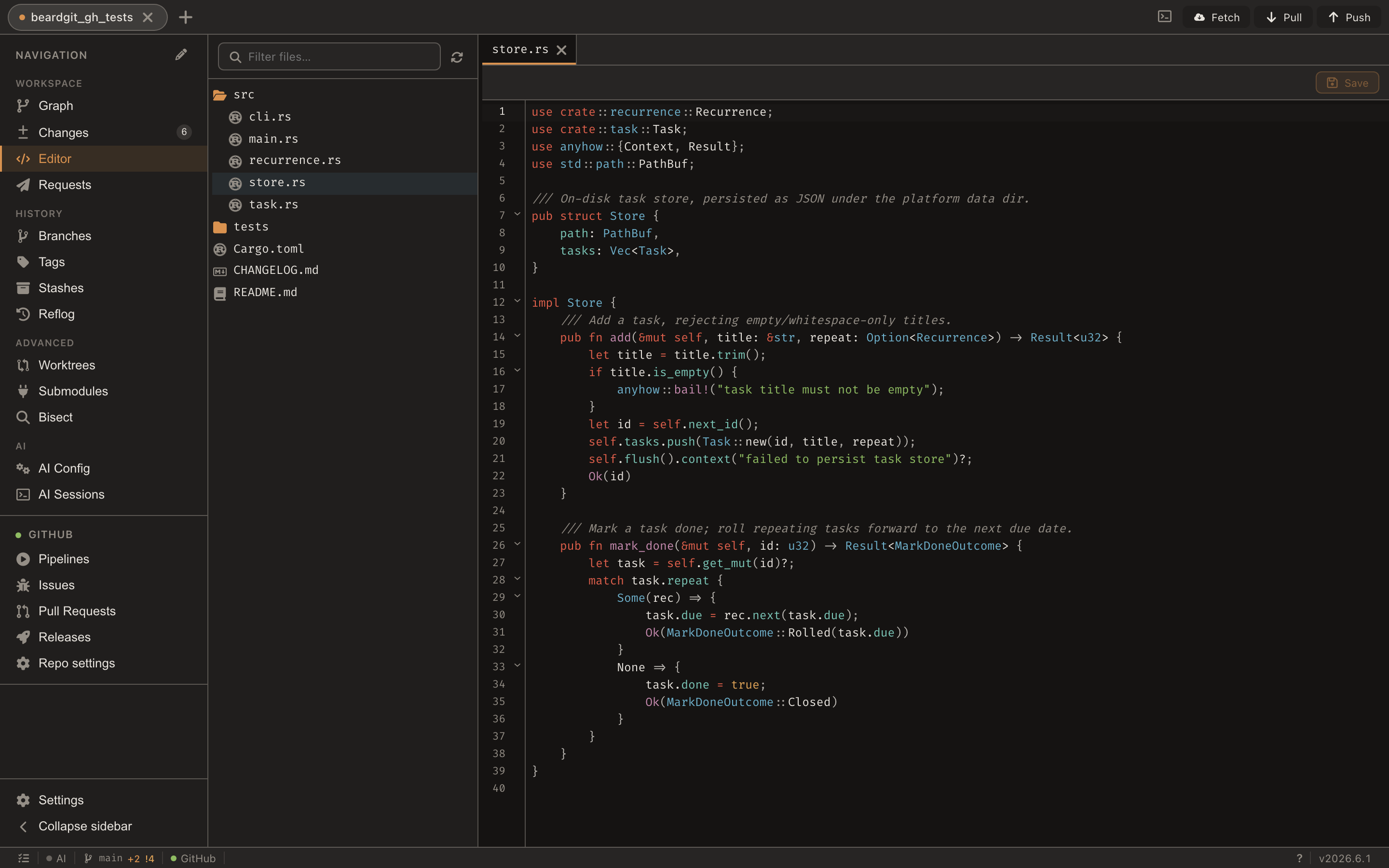
Task: Click the Repo settings gear icon
Action: (23, 663)
